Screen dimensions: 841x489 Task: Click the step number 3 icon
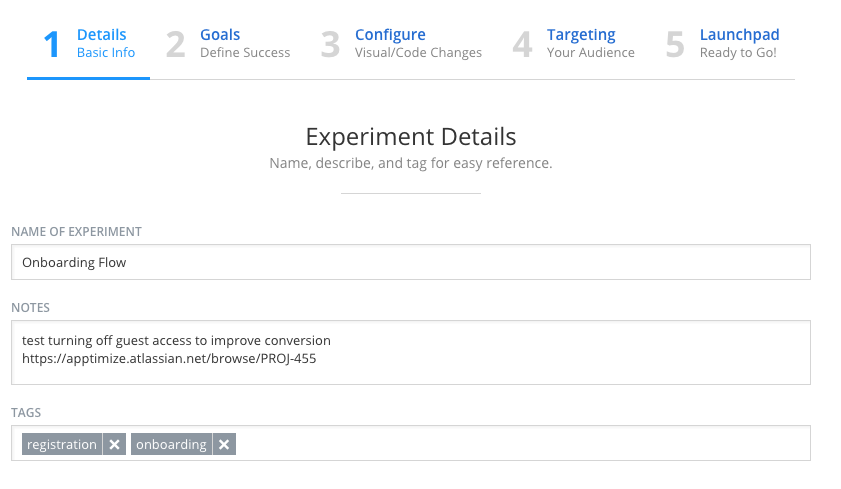click(330, 45)
